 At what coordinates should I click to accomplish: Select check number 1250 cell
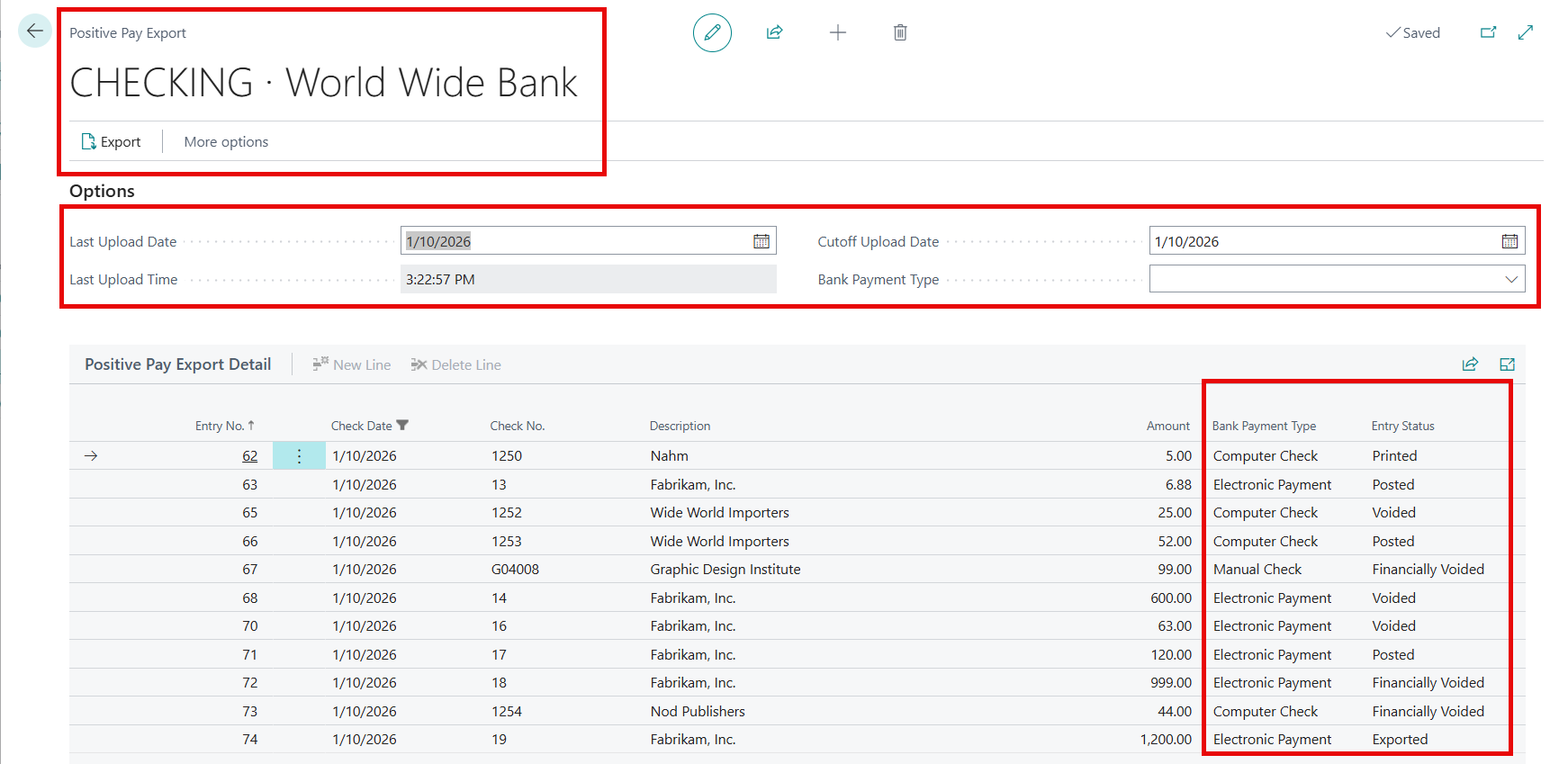[x=507, y=455]
